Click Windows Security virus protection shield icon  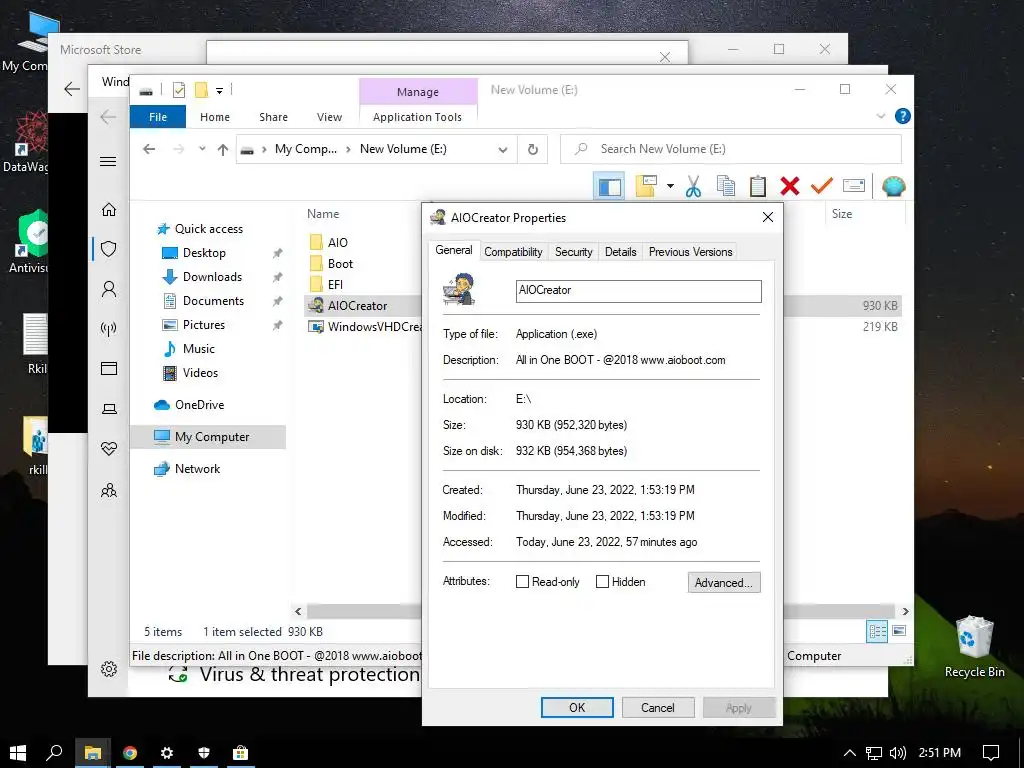click(109, 249)
